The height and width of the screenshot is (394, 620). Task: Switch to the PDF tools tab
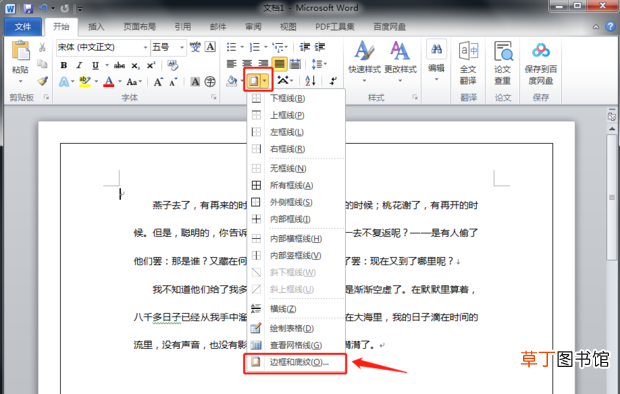tap(335, 27)
